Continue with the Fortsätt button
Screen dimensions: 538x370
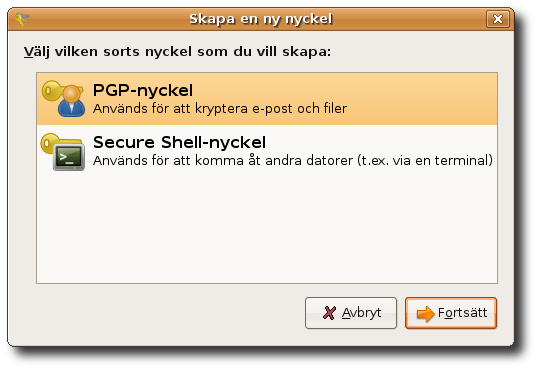click(x=451, y=313)
